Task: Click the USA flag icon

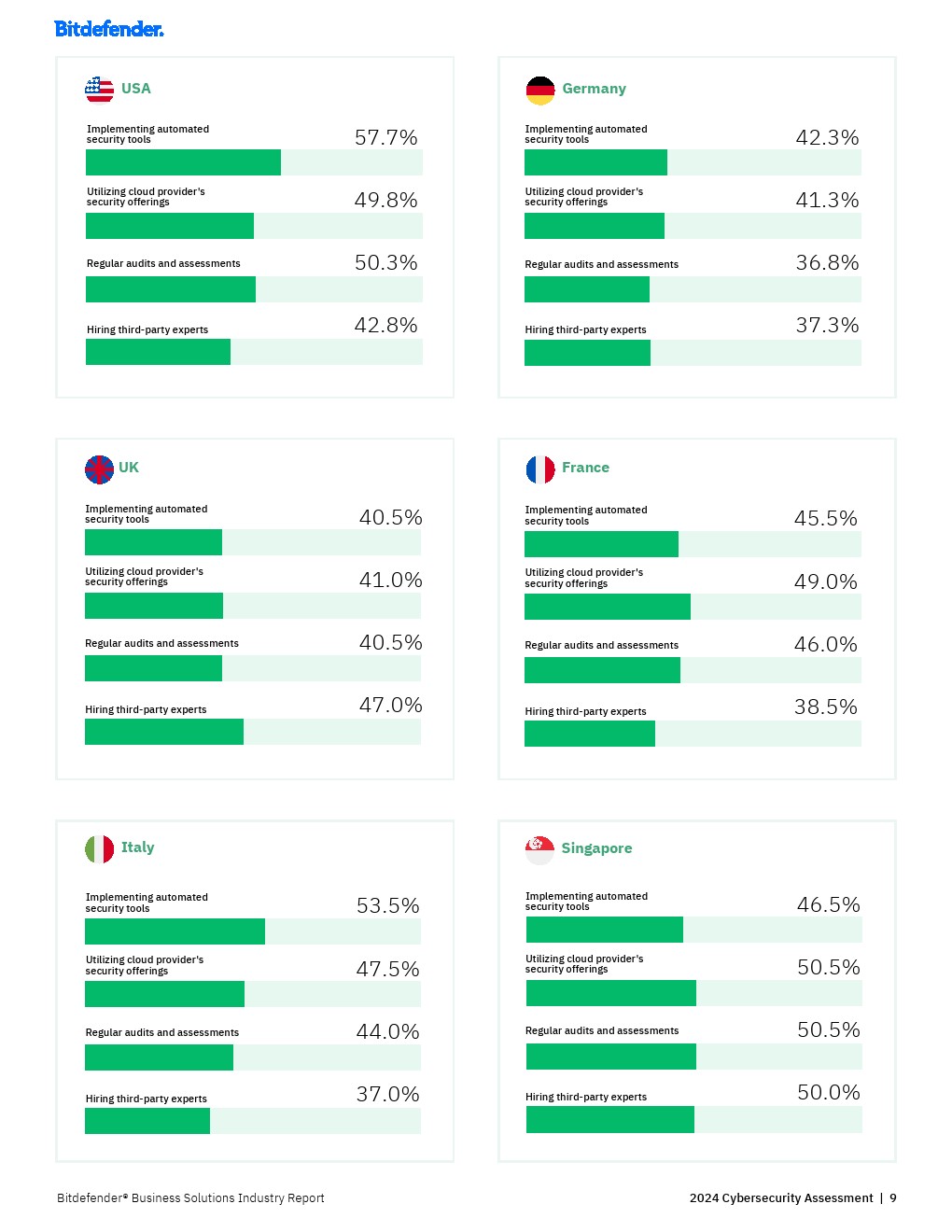Action: pyautogui.click(x=100, y=90)
